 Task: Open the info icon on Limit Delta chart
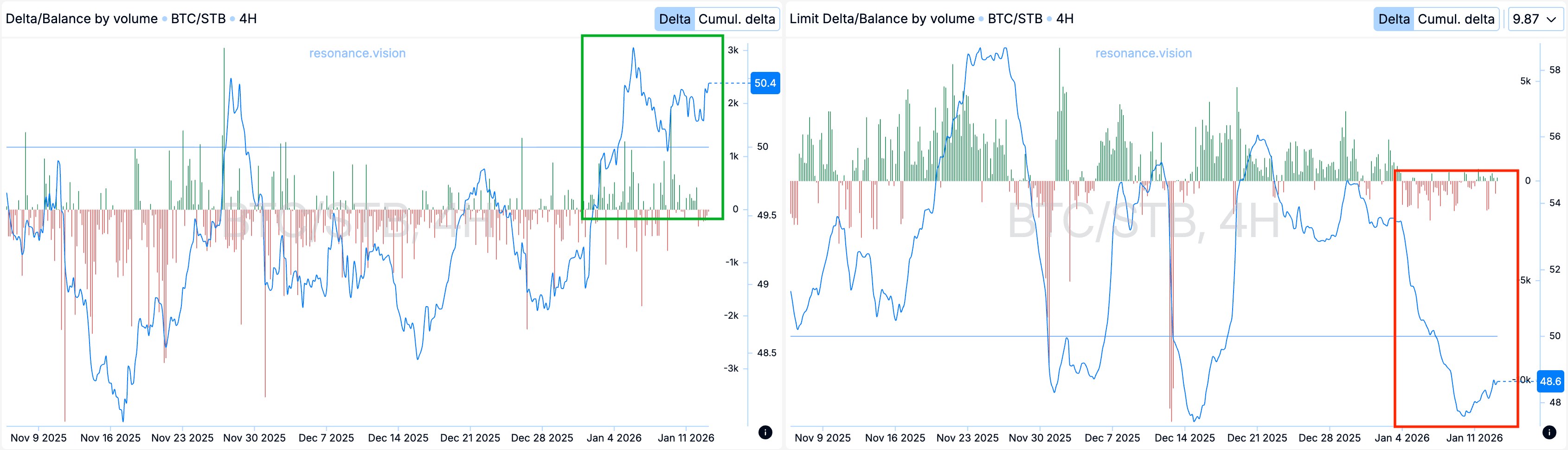(1549, 432)
